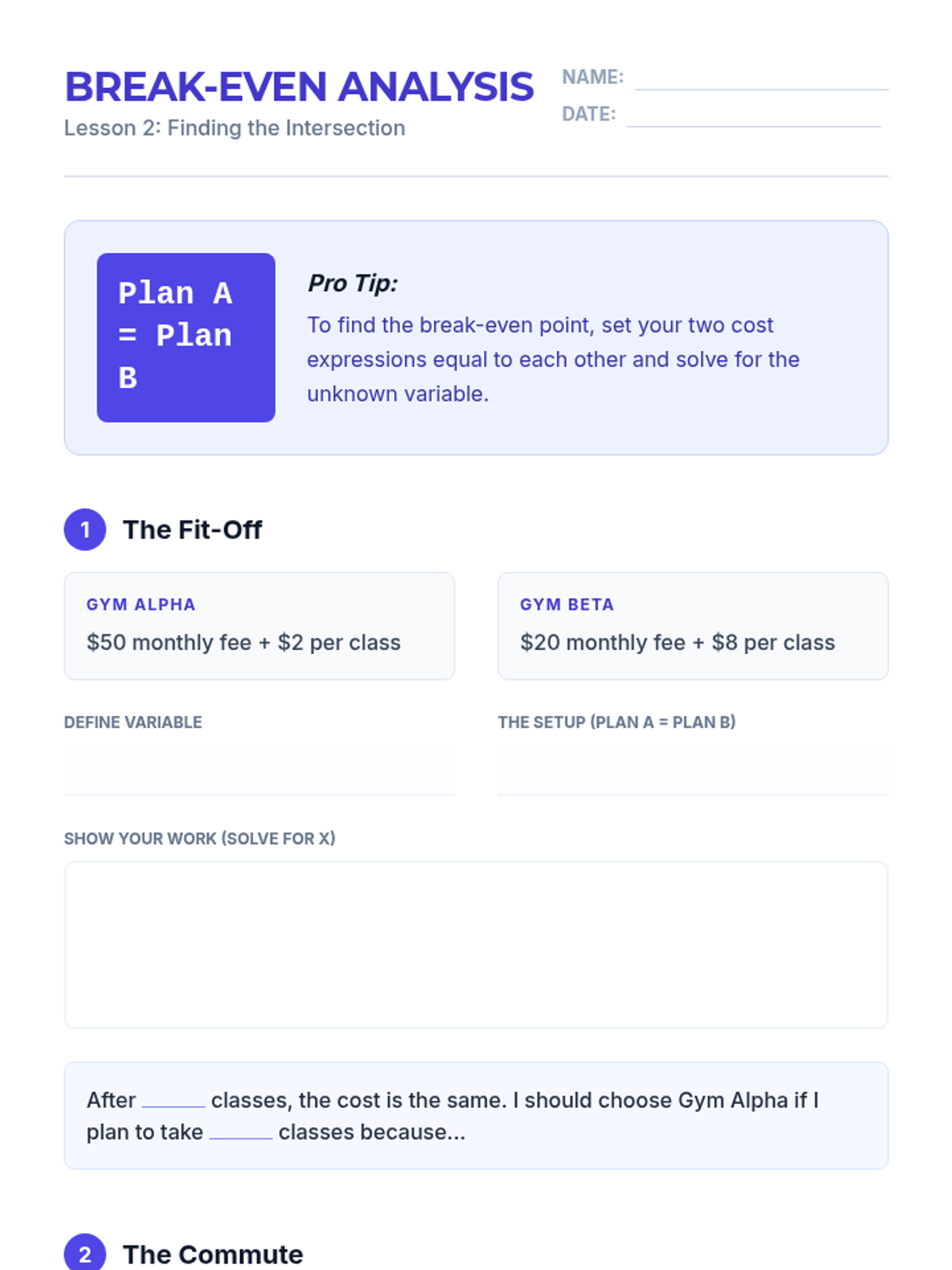Image resolution: width=952 pixels, height=1270 pixels.
Task: Click the Define Variable answer field
Action: pyautogui.click(x=259, y=770)
